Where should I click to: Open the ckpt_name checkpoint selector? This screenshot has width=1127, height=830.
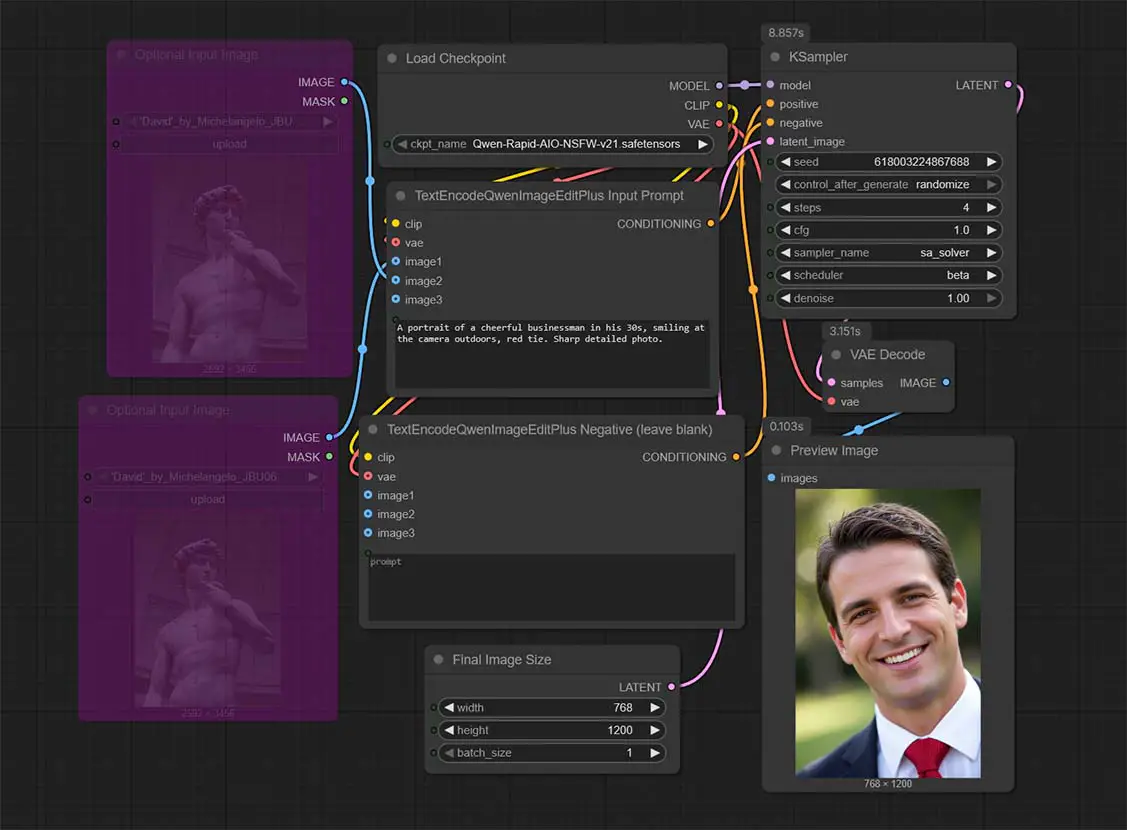pos(549,144)
